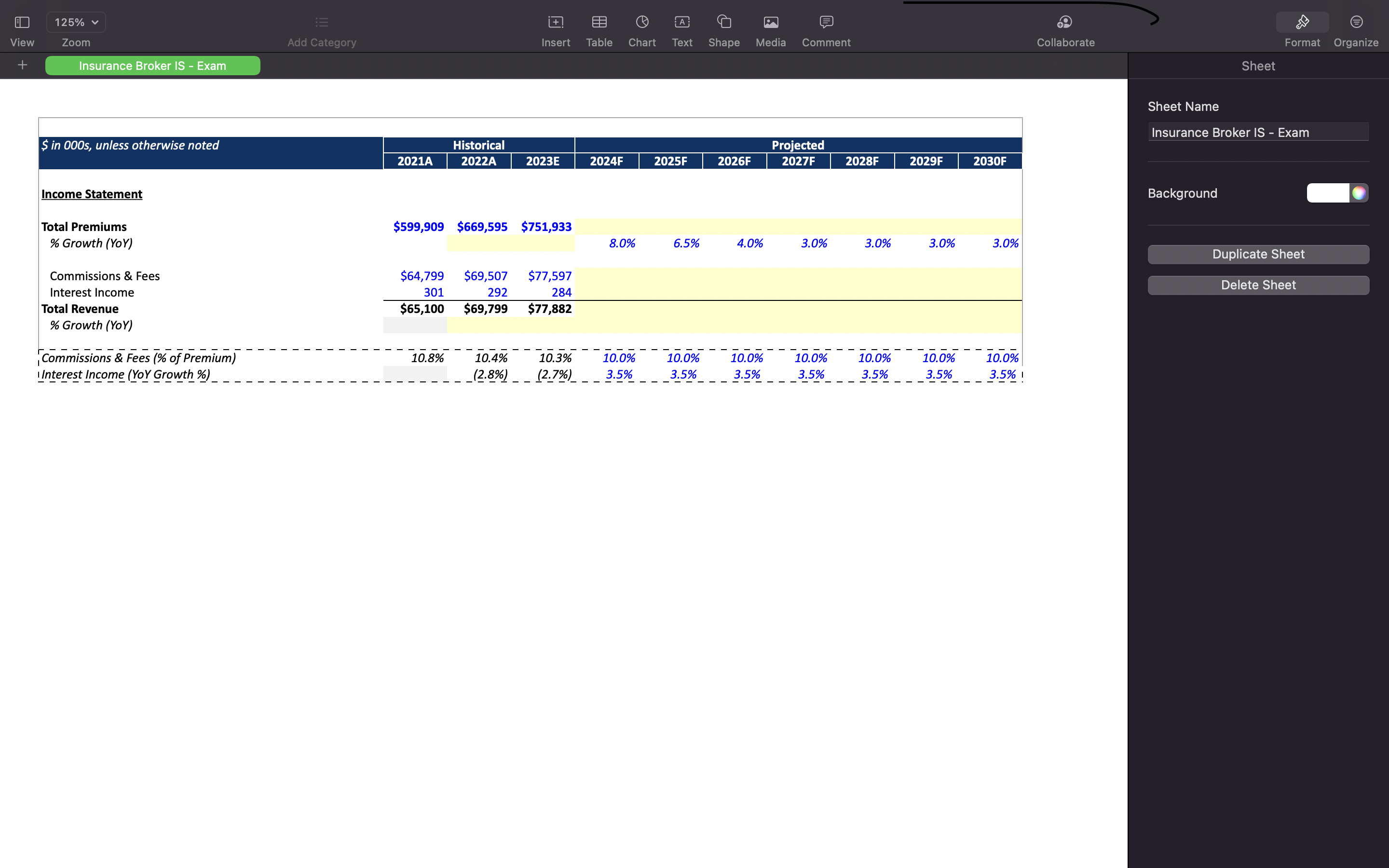Screen dimensions: 1389x868
Task: Select the Insurance Broker IS - Exam tab
Action: tap(153, 66)
